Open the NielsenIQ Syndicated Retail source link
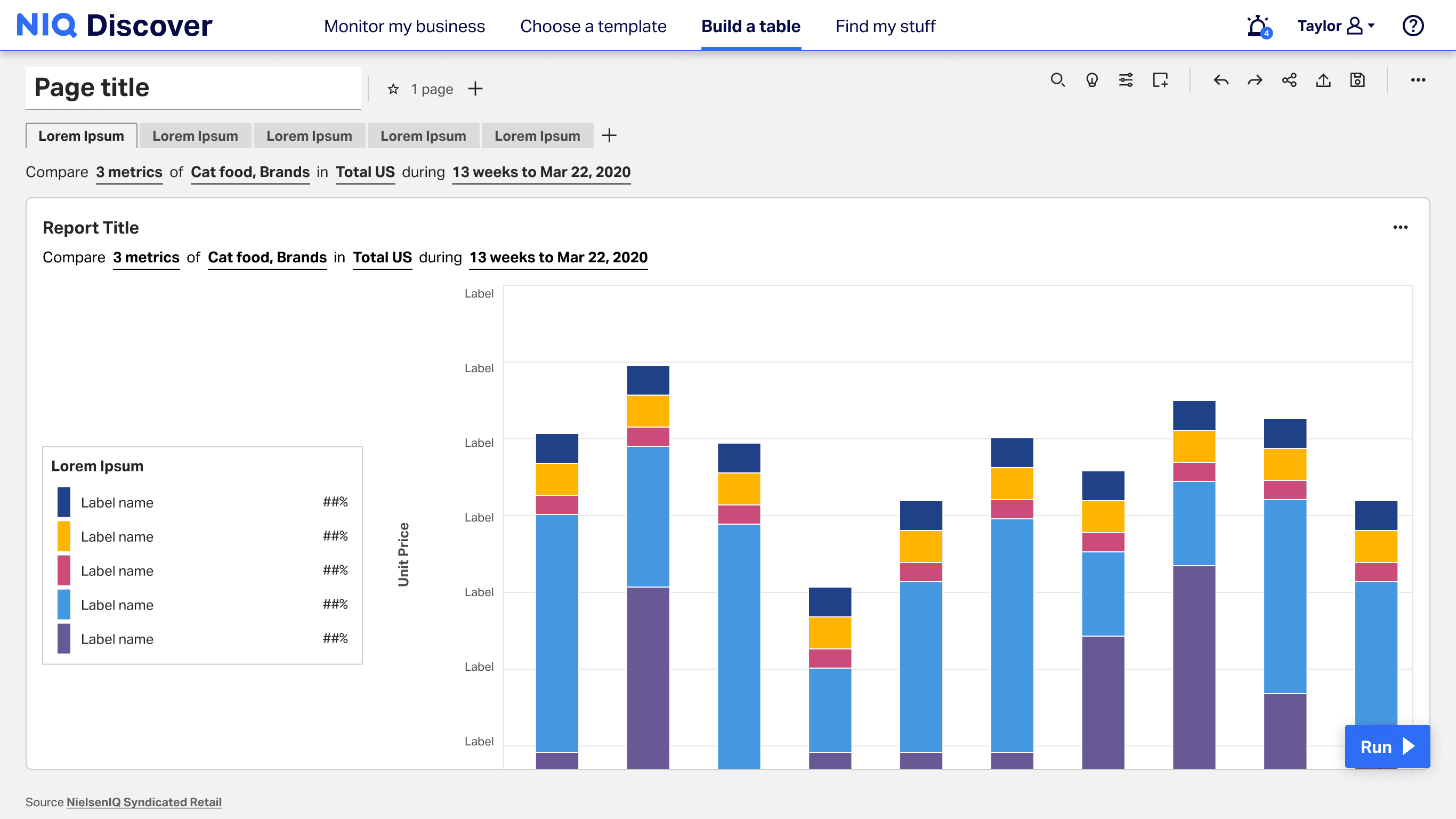This screenshot has height=819, width=1456. click(143, 802)
